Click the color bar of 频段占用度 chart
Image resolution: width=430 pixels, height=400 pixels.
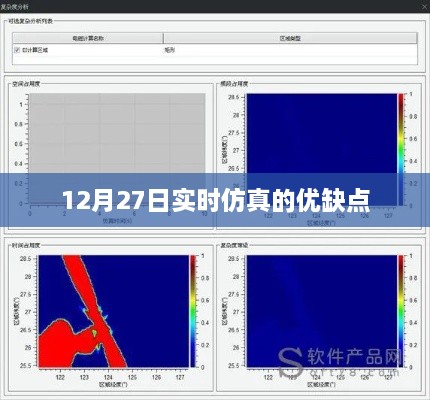pos(401,150)
